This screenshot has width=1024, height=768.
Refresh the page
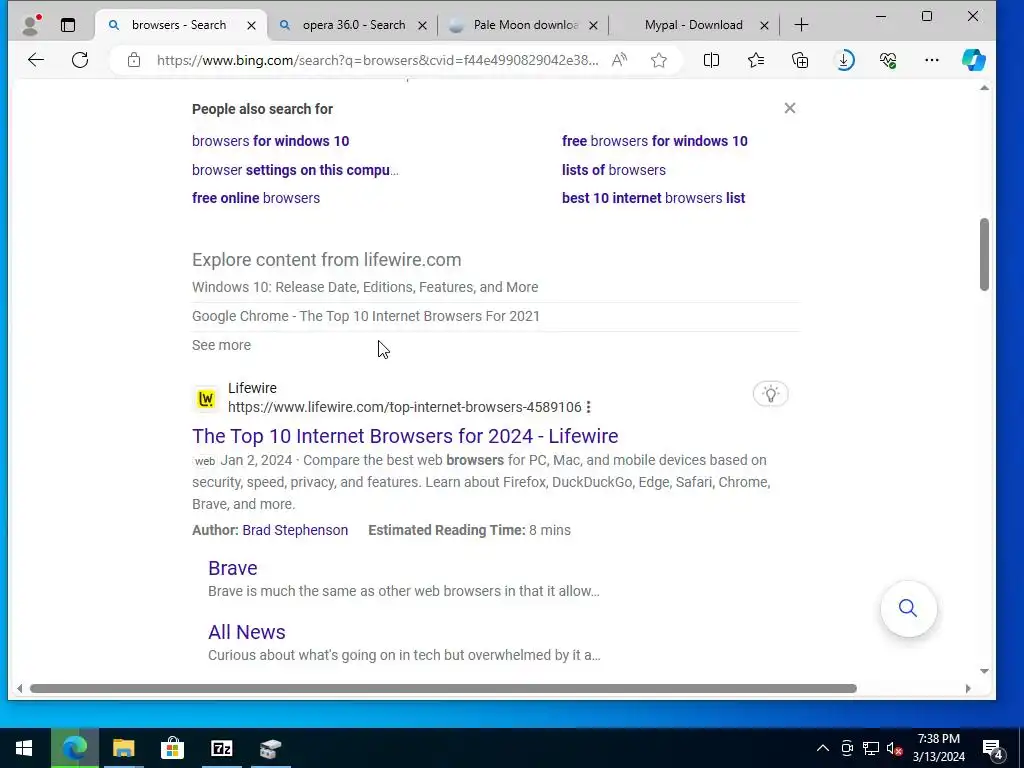click(80, 60)
